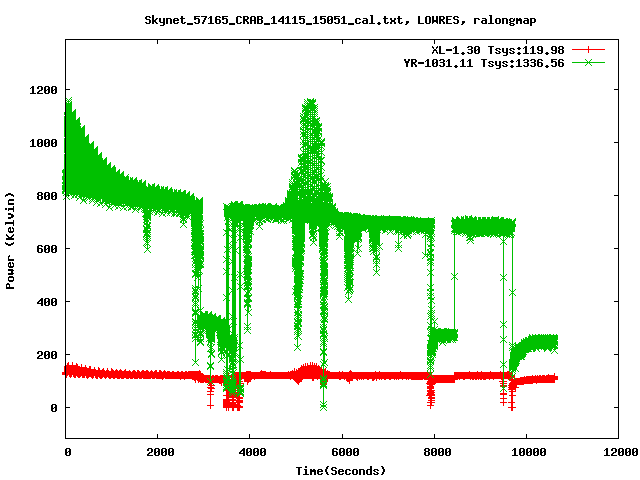Click the 600 y-axis tick label
The height and width of the screenshot is (480, 640).
tap(47, 249)
